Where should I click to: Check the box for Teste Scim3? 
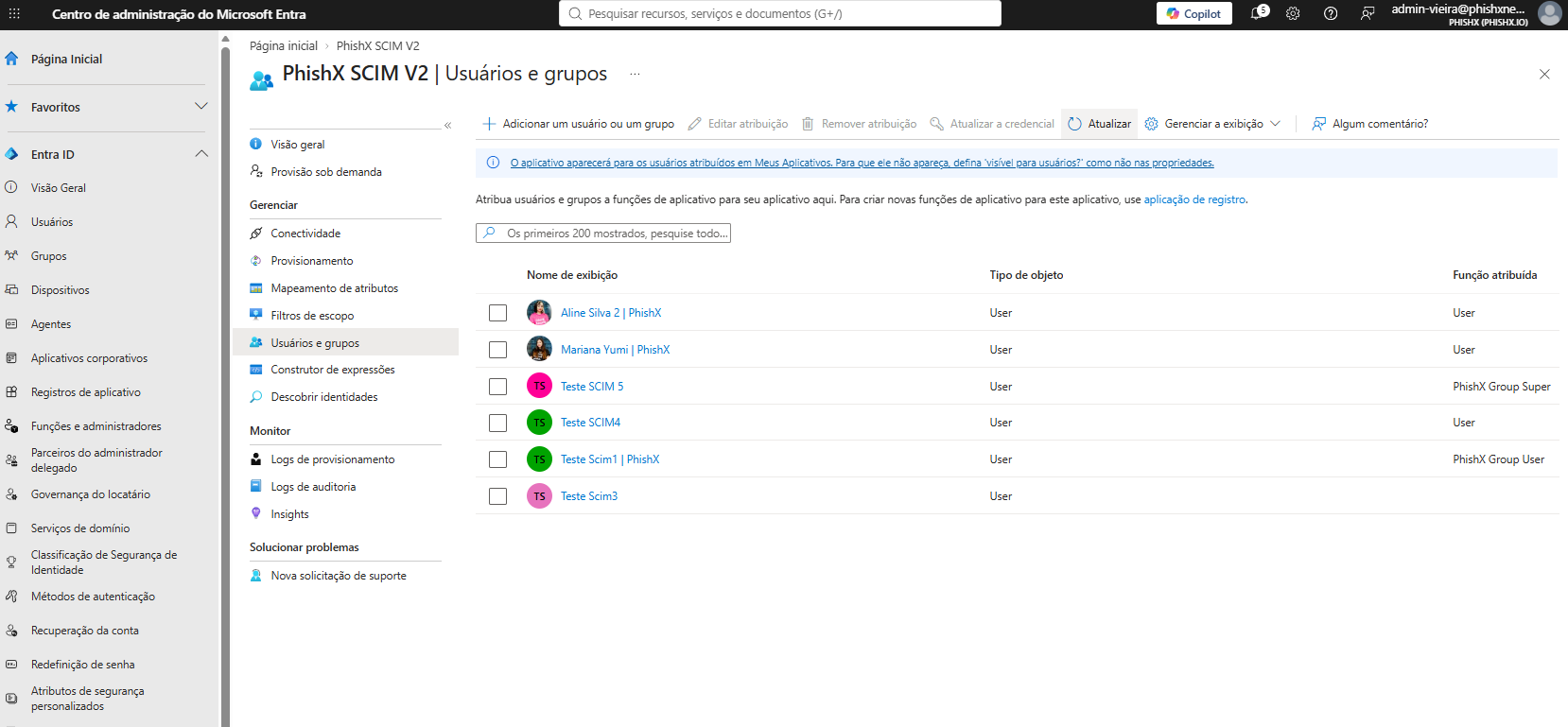(x=497, y=496)
